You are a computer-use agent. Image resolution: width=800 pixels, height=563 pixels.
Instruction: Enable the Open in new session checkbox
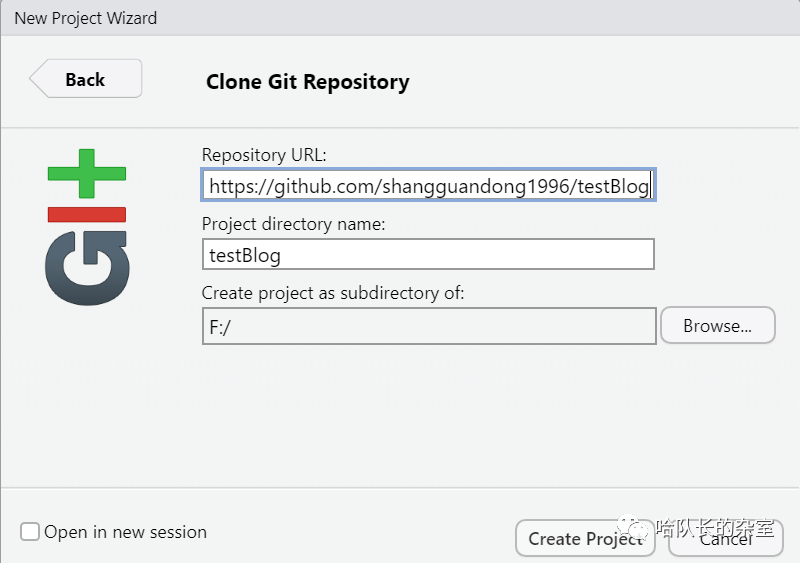pos(30,531)
